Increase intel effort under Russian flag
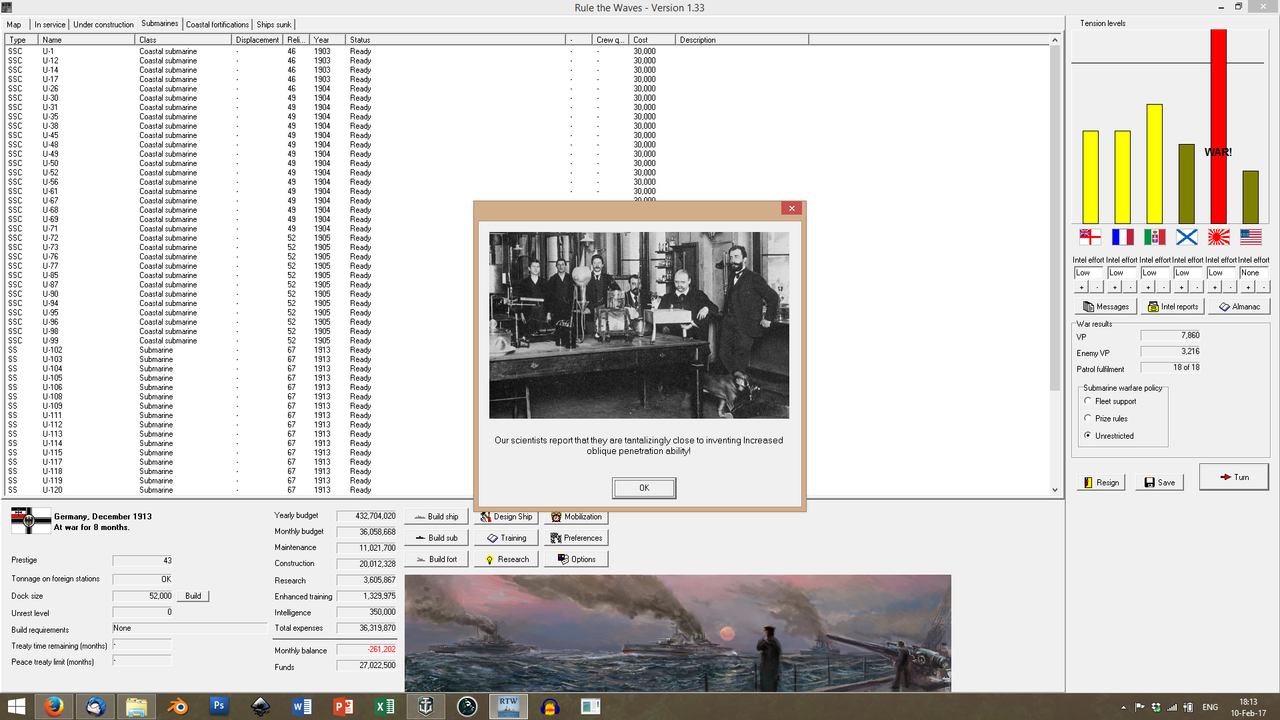 point(1180,287)
